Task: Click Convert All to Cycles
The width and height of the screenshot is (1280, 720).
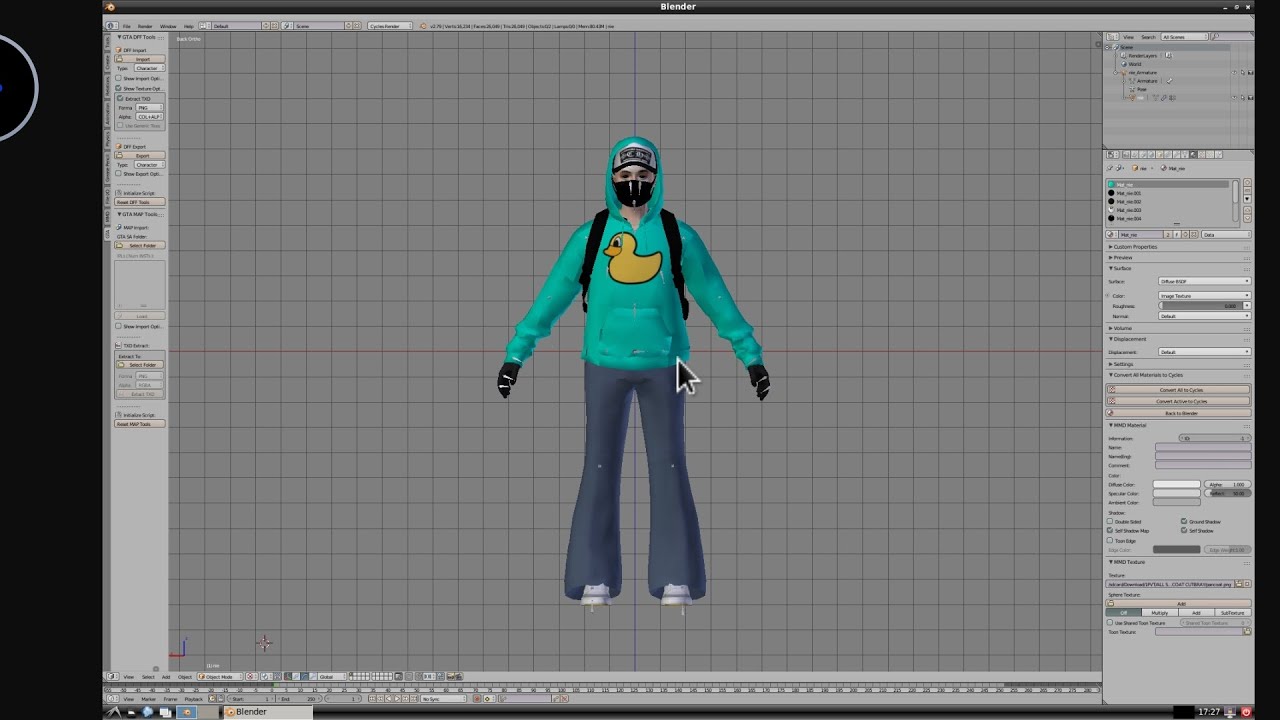Action: click(1179, 390)
